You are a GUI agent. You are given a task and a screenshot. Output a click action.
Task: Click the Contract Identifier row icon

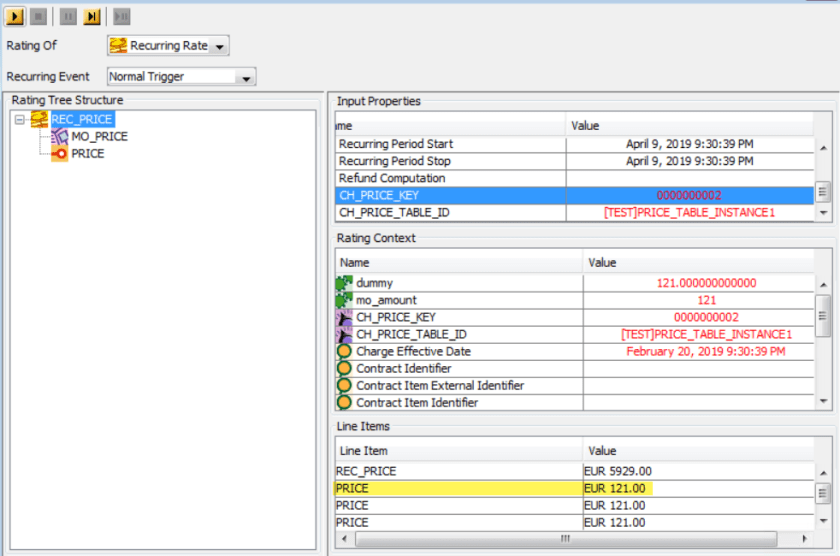pyautogui.click(x=345, y=368)
